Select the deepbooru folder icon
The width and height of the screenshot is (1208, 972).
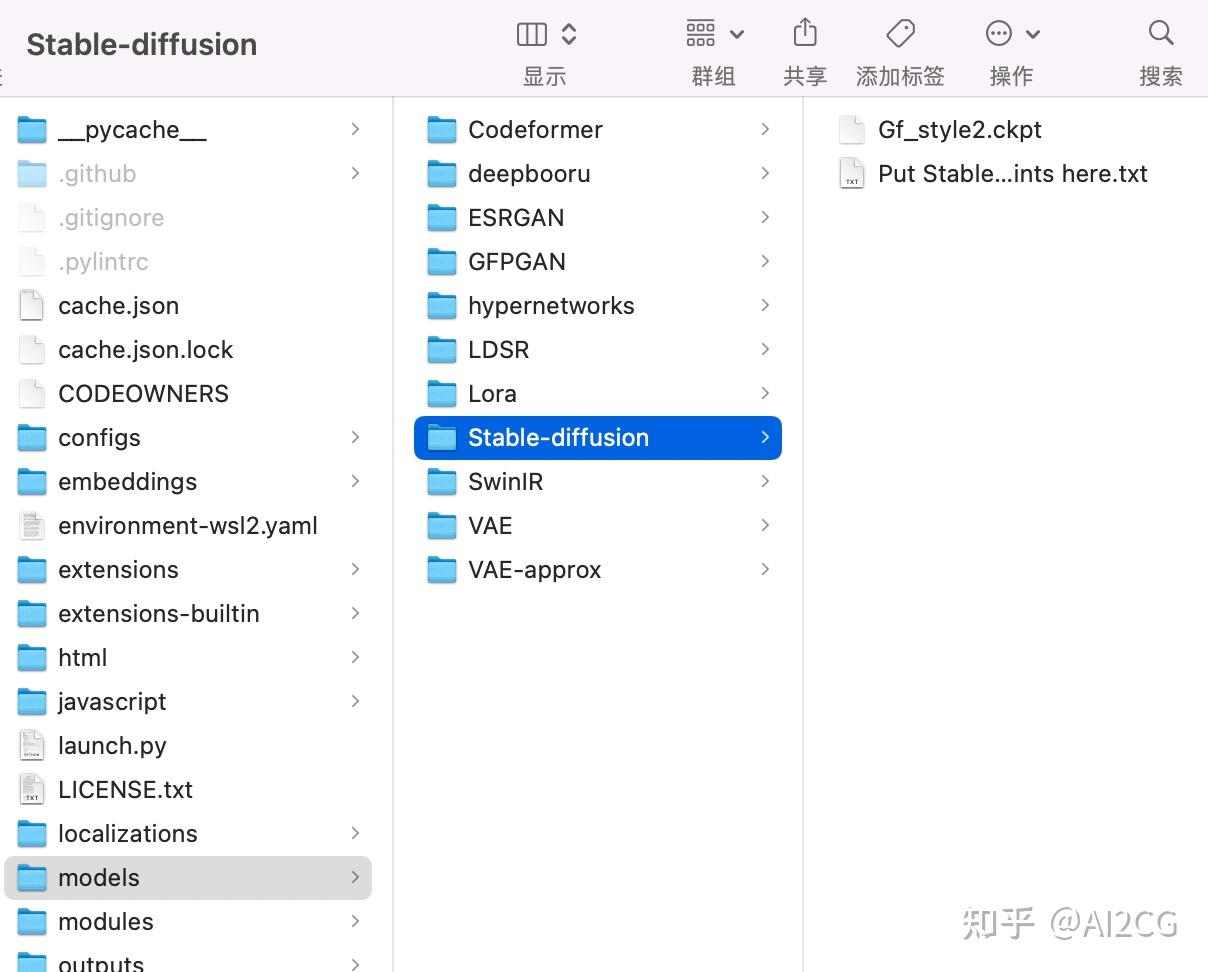click(441, 174)
